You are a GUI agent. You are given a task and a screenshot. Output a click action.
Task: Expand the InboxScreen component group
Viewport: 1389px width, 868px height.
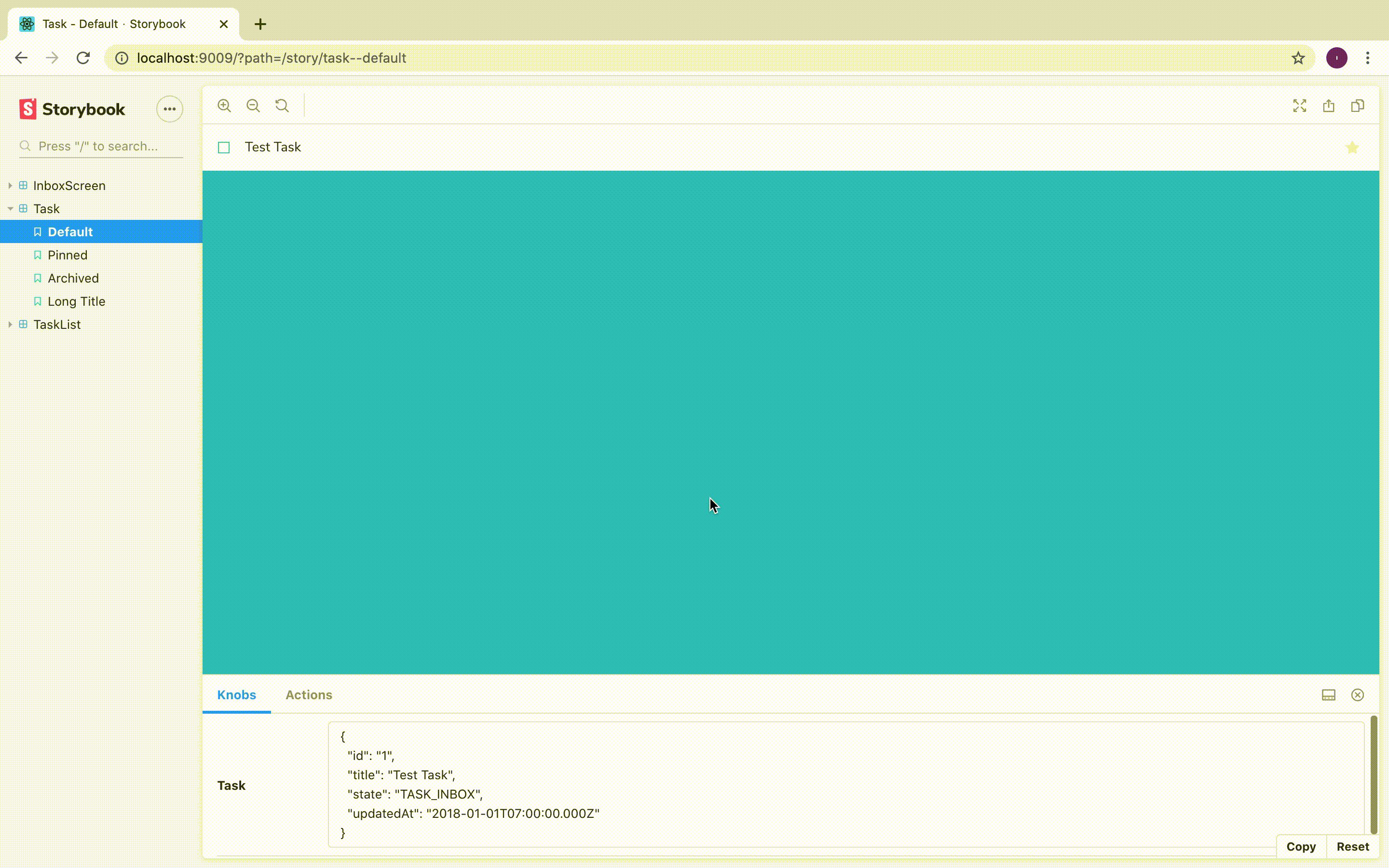(x=10, y=185)
